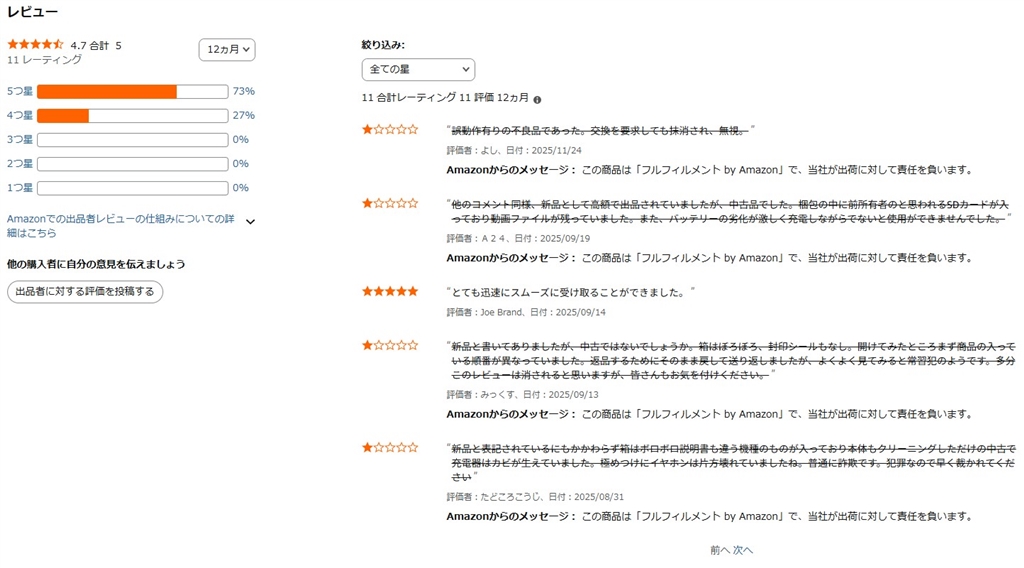The height and width of the screenshot is (568, 1024).
Task: Click 出品者に対する評価を投稿する button
Action: 85,292
